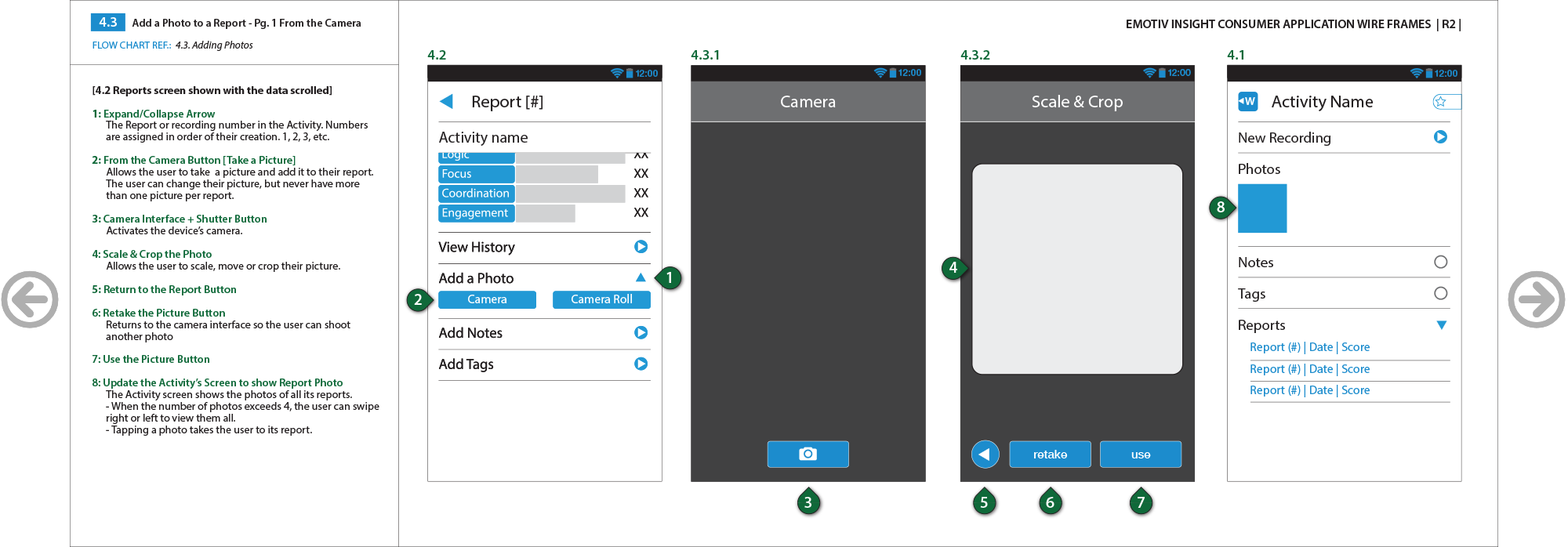Click the 'Activity name' heading in Report screen
Image resolution: width=1568 pixels, height=547 pixels.
point(483,137)
